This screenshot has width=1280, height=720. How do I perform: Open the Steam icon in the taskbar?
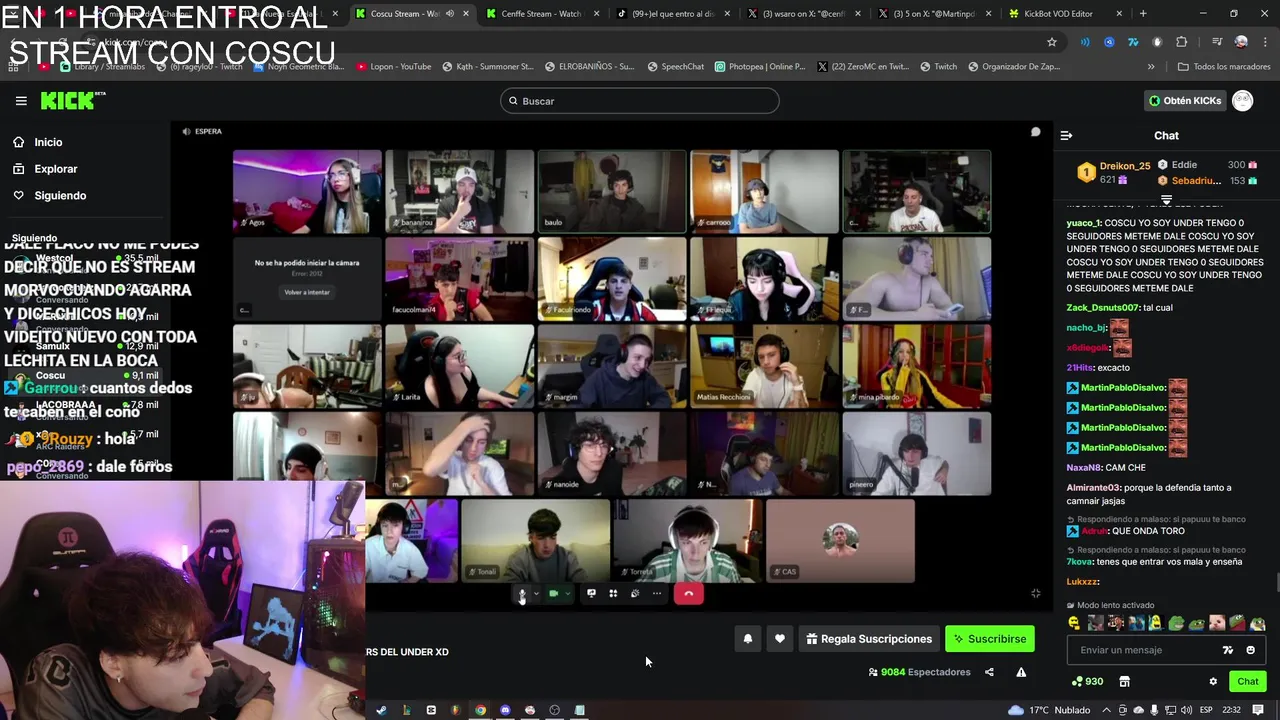tap(381, 710)
